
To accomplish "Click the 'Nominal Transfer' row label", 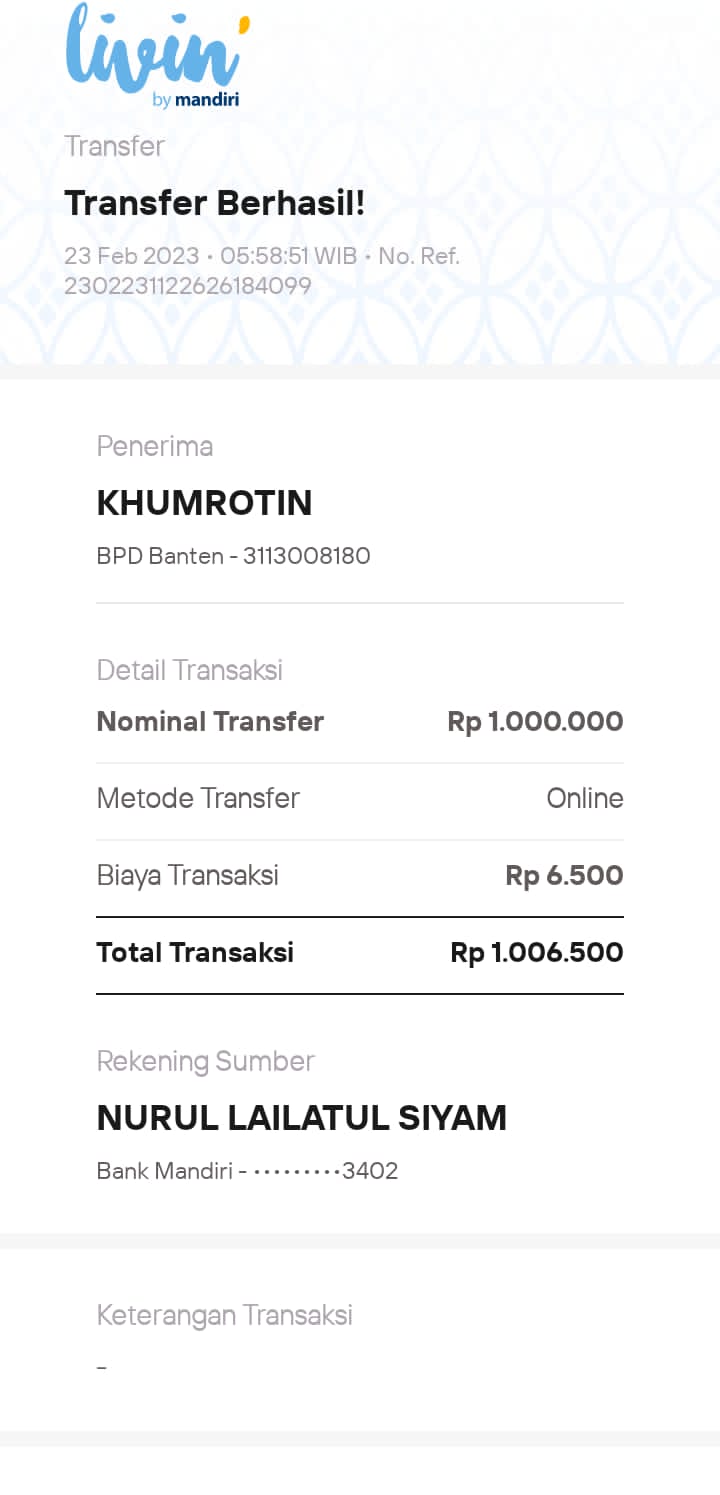I will pos(210,722).
